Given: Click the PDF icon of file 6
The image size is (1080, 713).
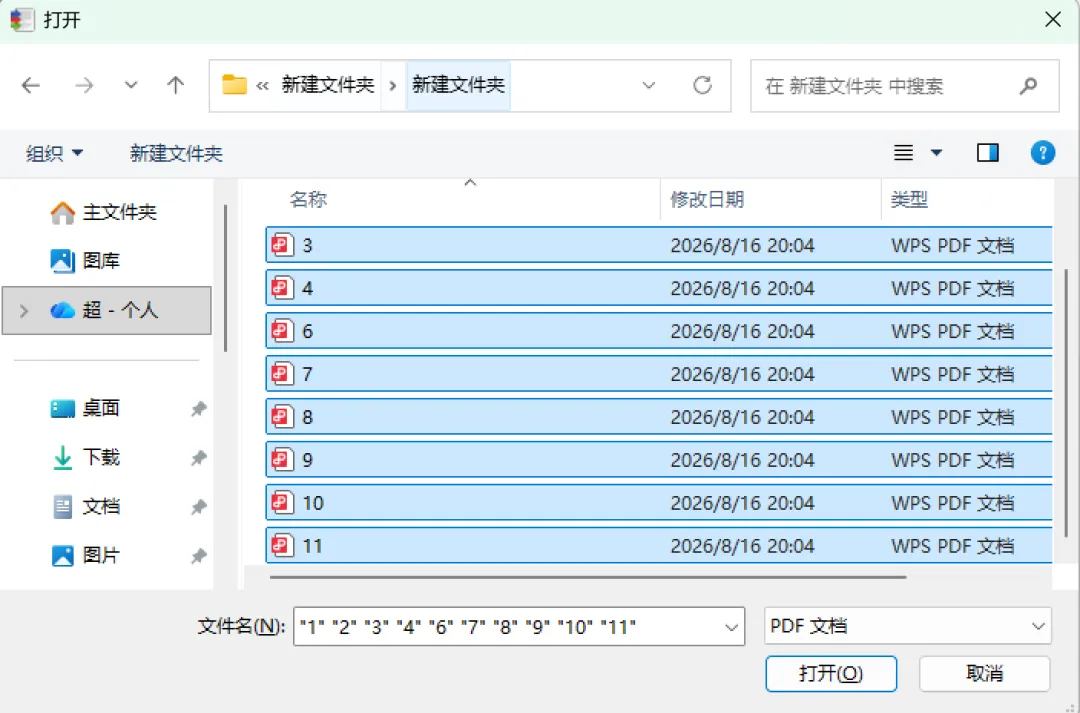Looking at the screenshot, I should 282,331.
